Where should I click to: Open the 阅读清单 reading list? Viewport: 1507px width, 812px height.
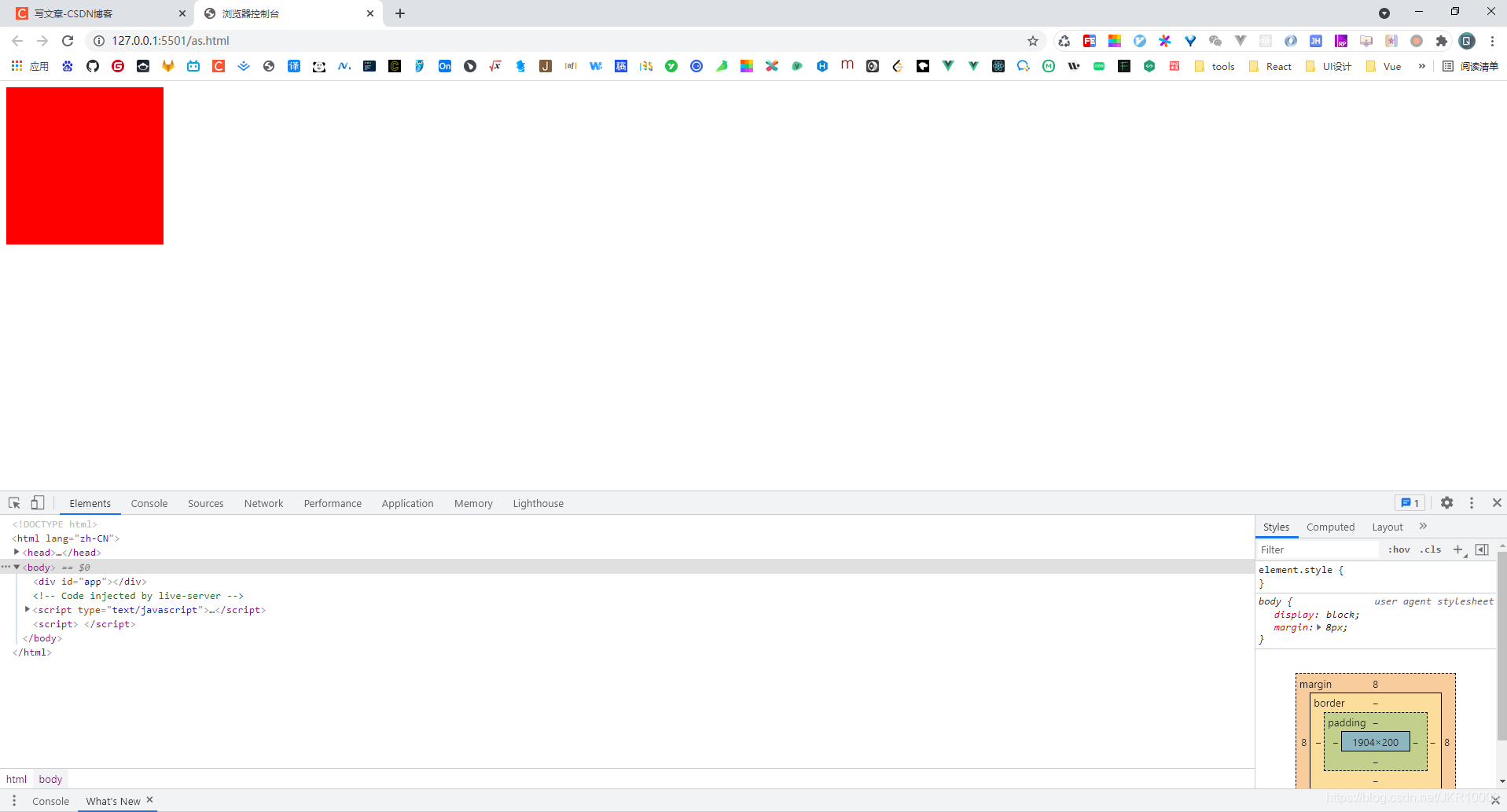[x=1471, y=66]
